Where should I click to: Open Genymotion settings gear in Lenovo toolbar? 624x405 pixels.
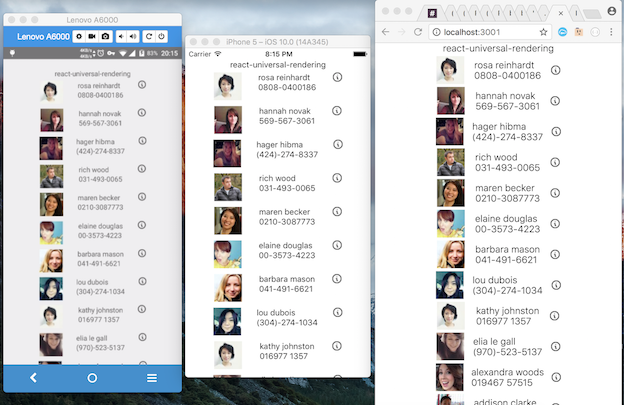tap(79, 37)
